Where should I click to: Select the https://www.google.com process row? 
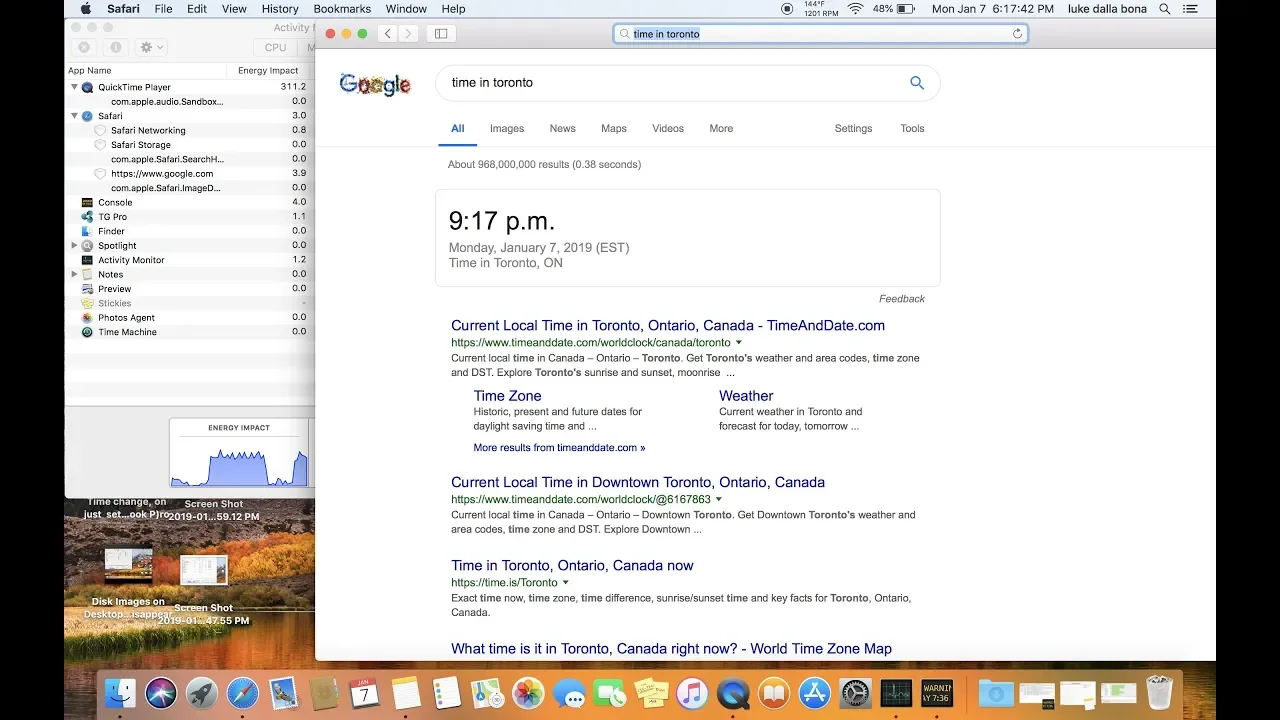[x=190, y=174]
